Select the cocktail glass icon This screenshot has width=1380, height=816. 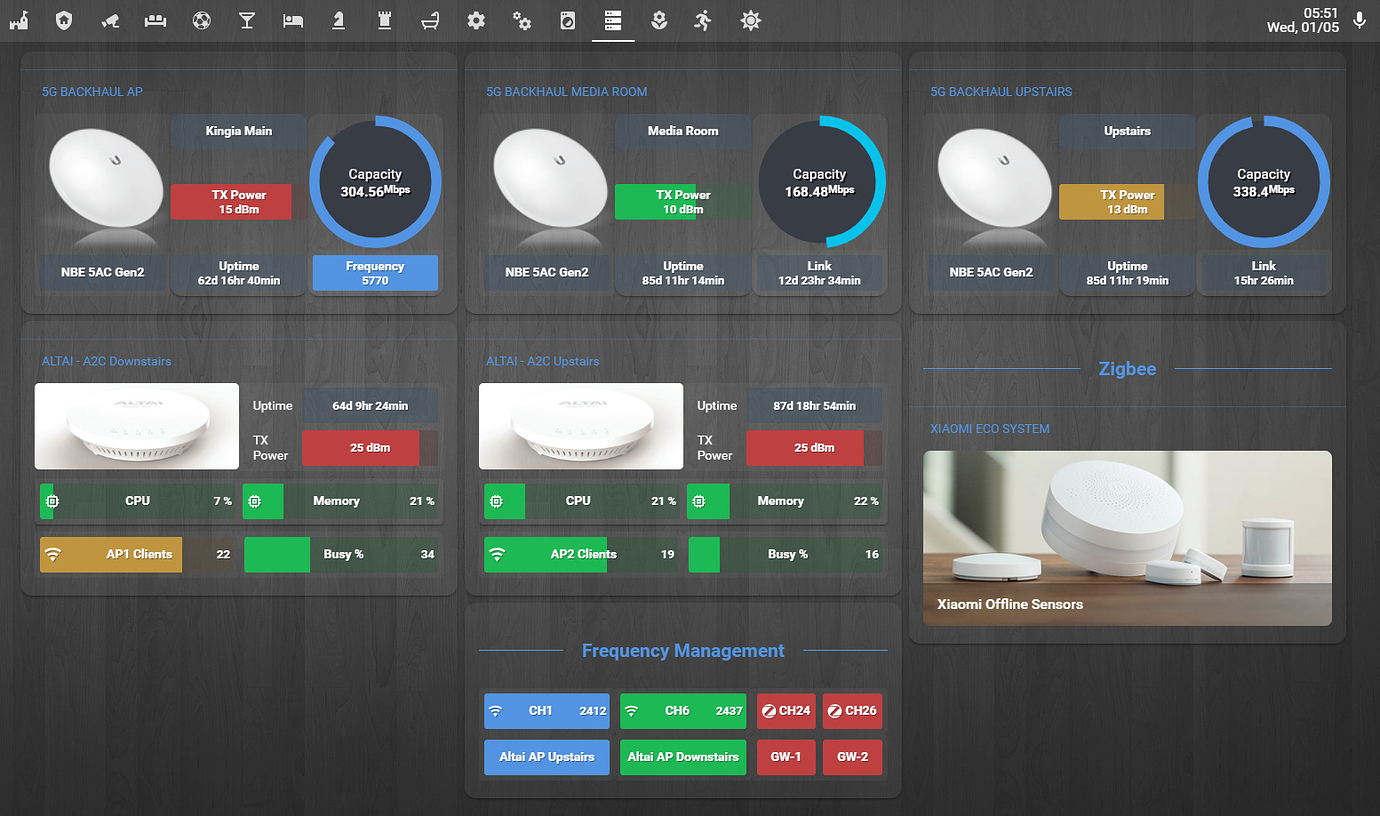click(x=247, y=20)
